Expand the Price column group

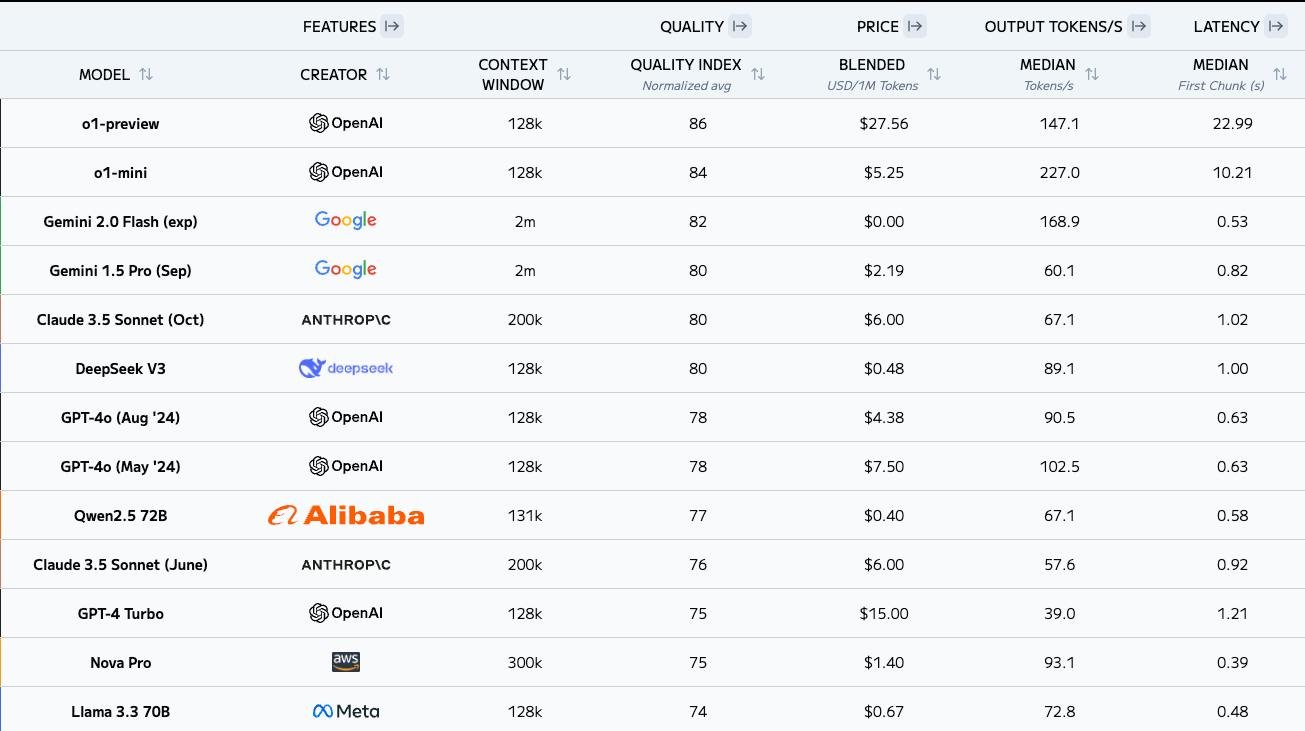pyautogui.click(x=915, y=26)
